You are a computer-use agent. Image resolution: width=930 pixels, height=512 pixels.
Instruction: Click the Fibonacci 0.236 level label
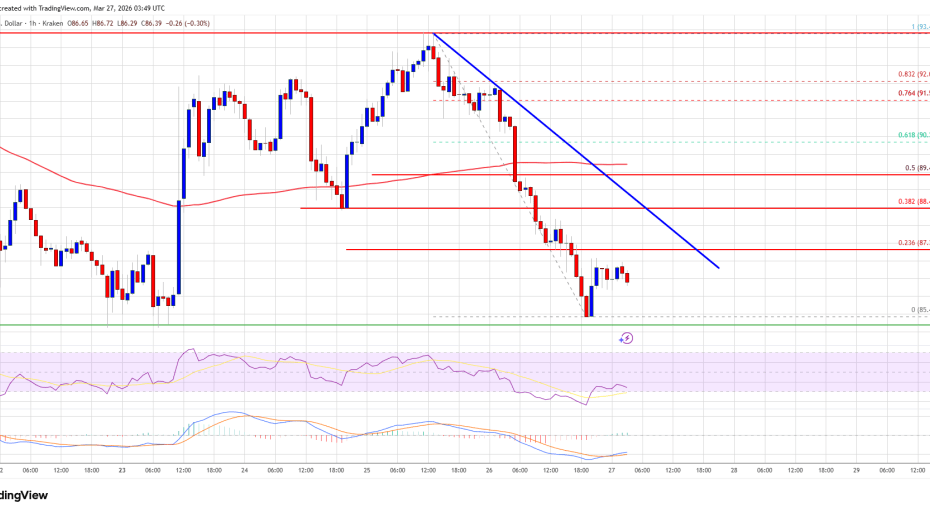click(x=913, y=243)
